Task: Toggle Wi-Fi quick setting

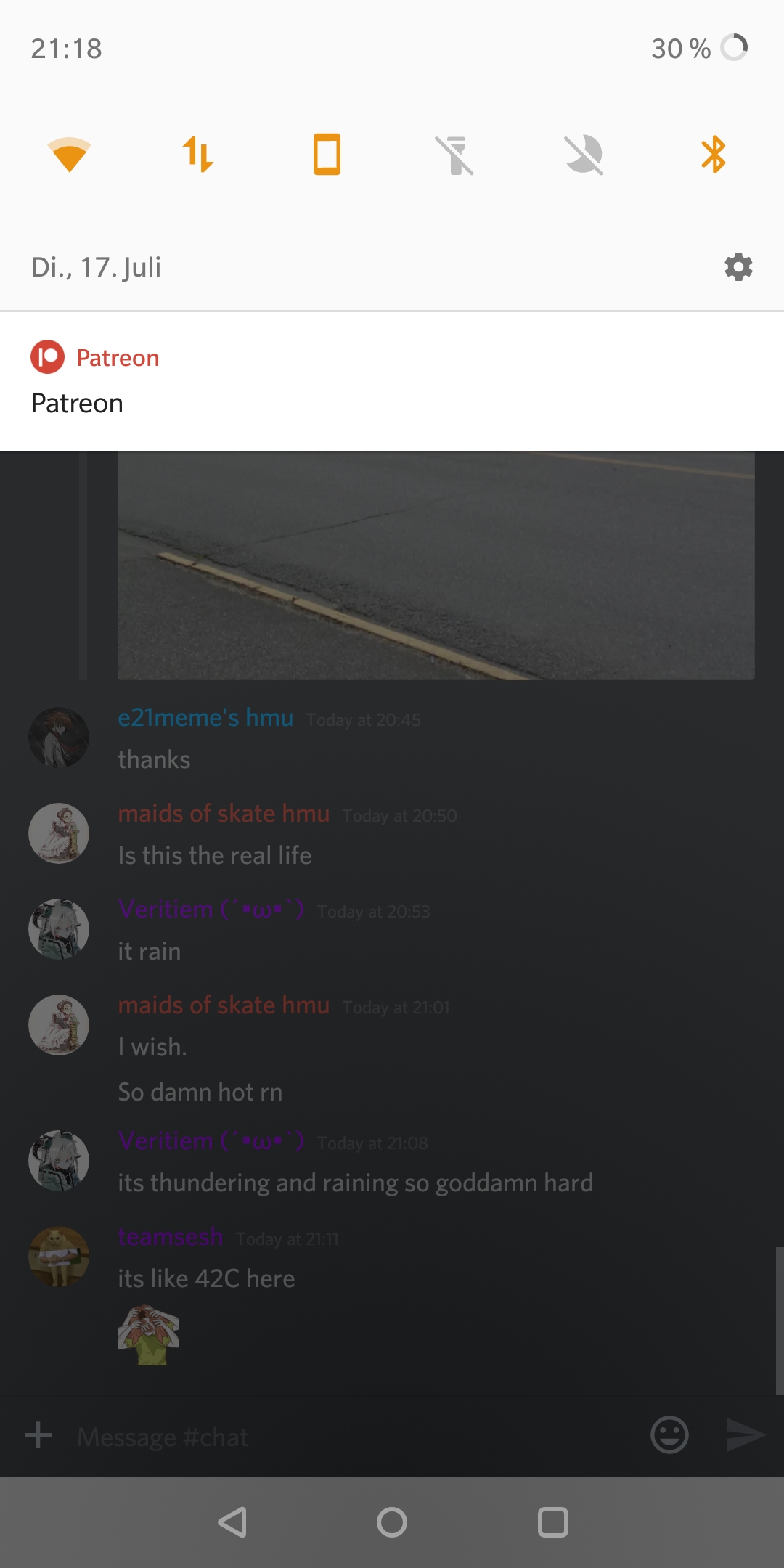Action: 69,155
